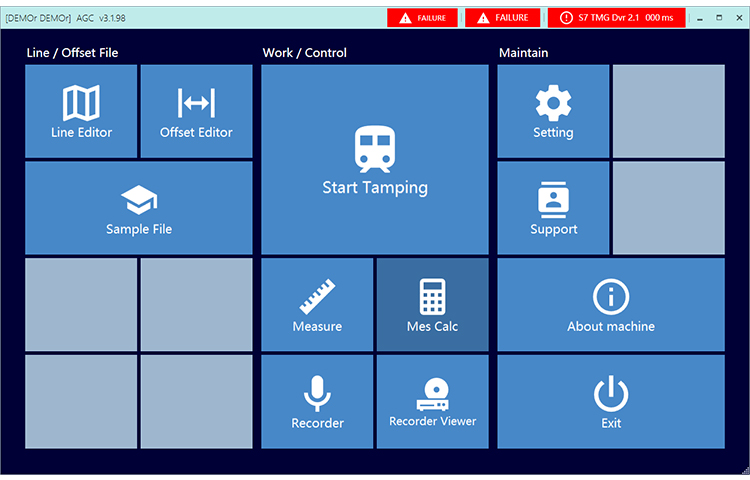
Task: Click the S7 TMG Dvr 2.1 status
Action: [x=616, y=18]
